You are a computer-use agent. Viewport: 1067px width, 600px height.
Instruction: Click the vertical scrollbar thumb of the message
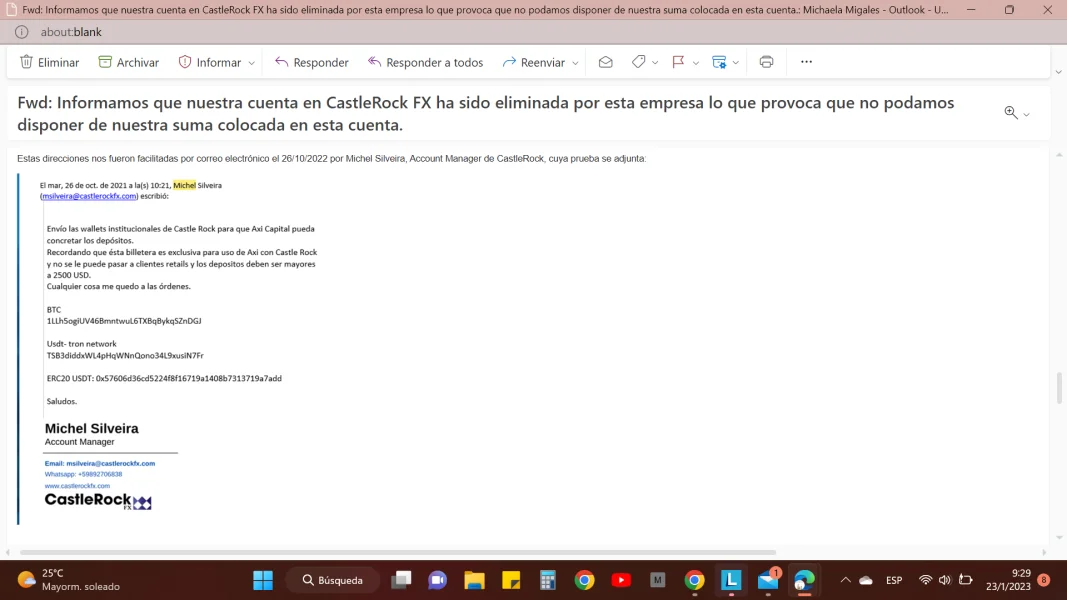pyautogui.click(x=1059, y=388)
